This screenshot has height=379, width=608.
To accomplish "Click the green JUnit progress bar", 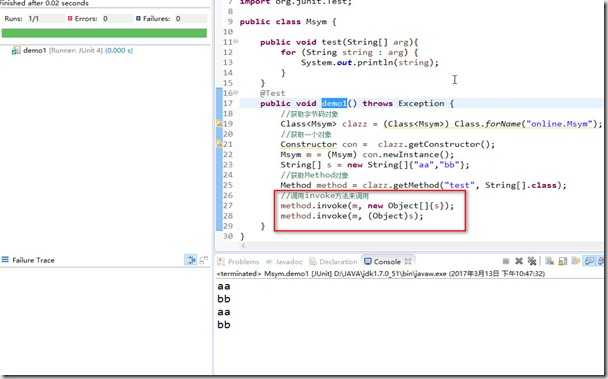I will [x=104, y=33].
